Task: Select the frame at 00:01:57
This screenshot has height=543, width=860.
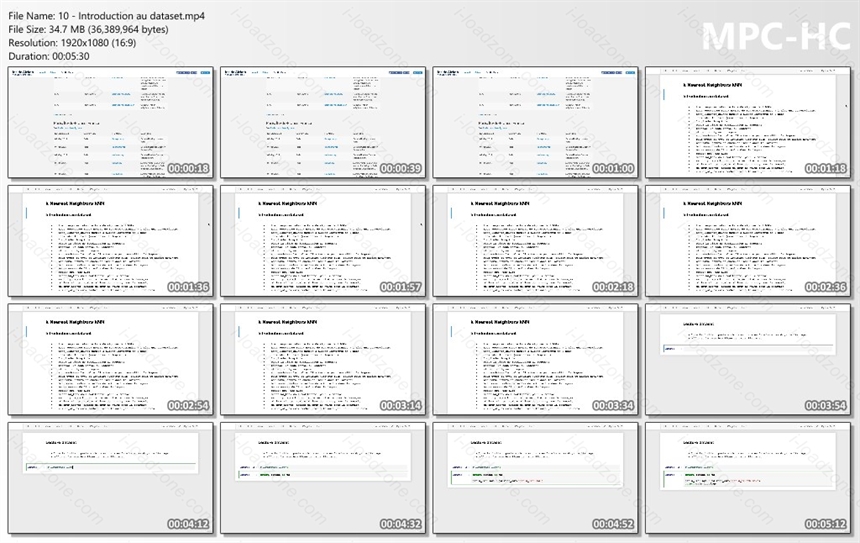Action: (x=323, y=241)
